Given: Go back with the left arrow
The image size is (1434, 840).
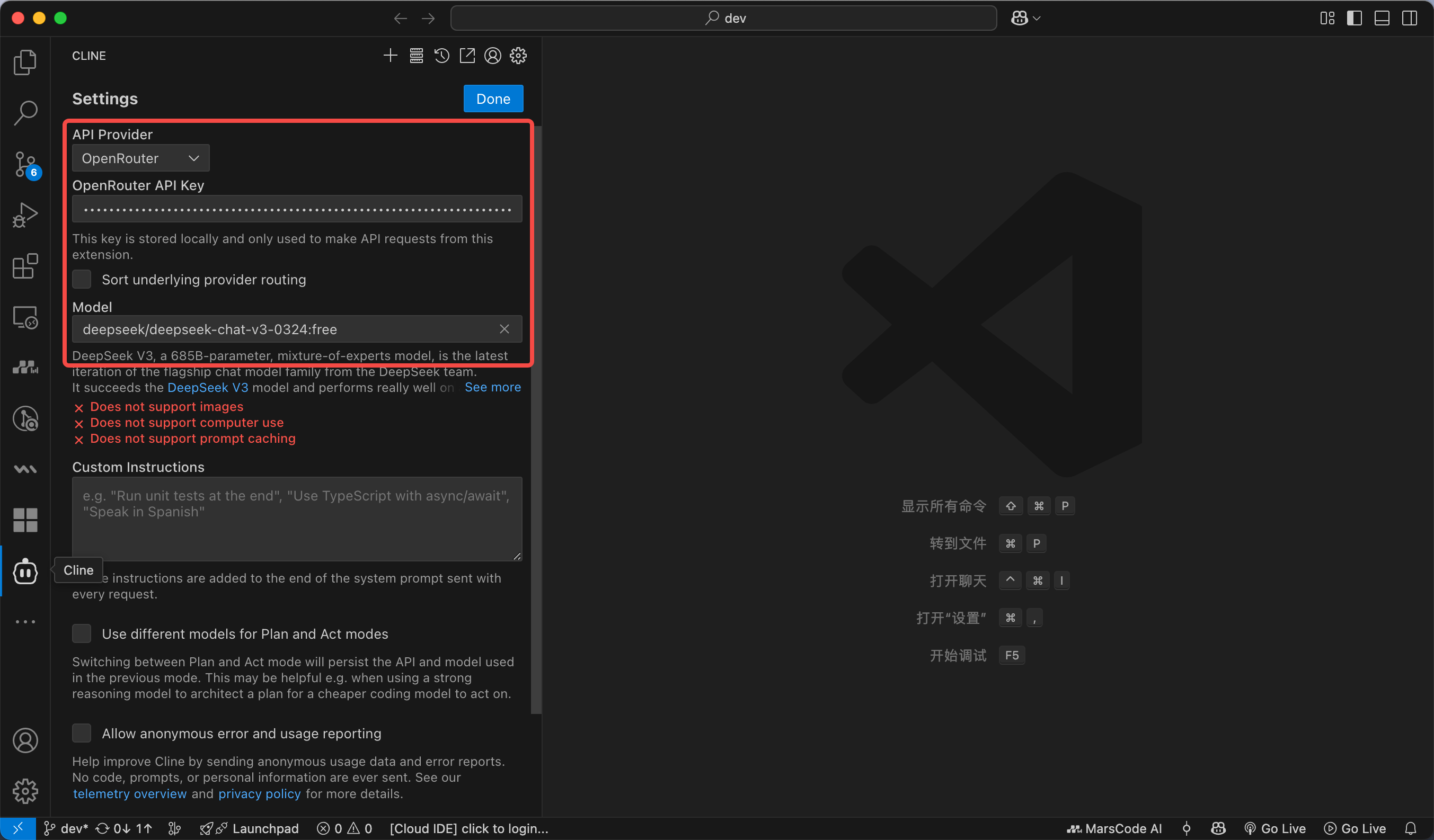Looking at the screenshot, I should click(x=401, y=18).
